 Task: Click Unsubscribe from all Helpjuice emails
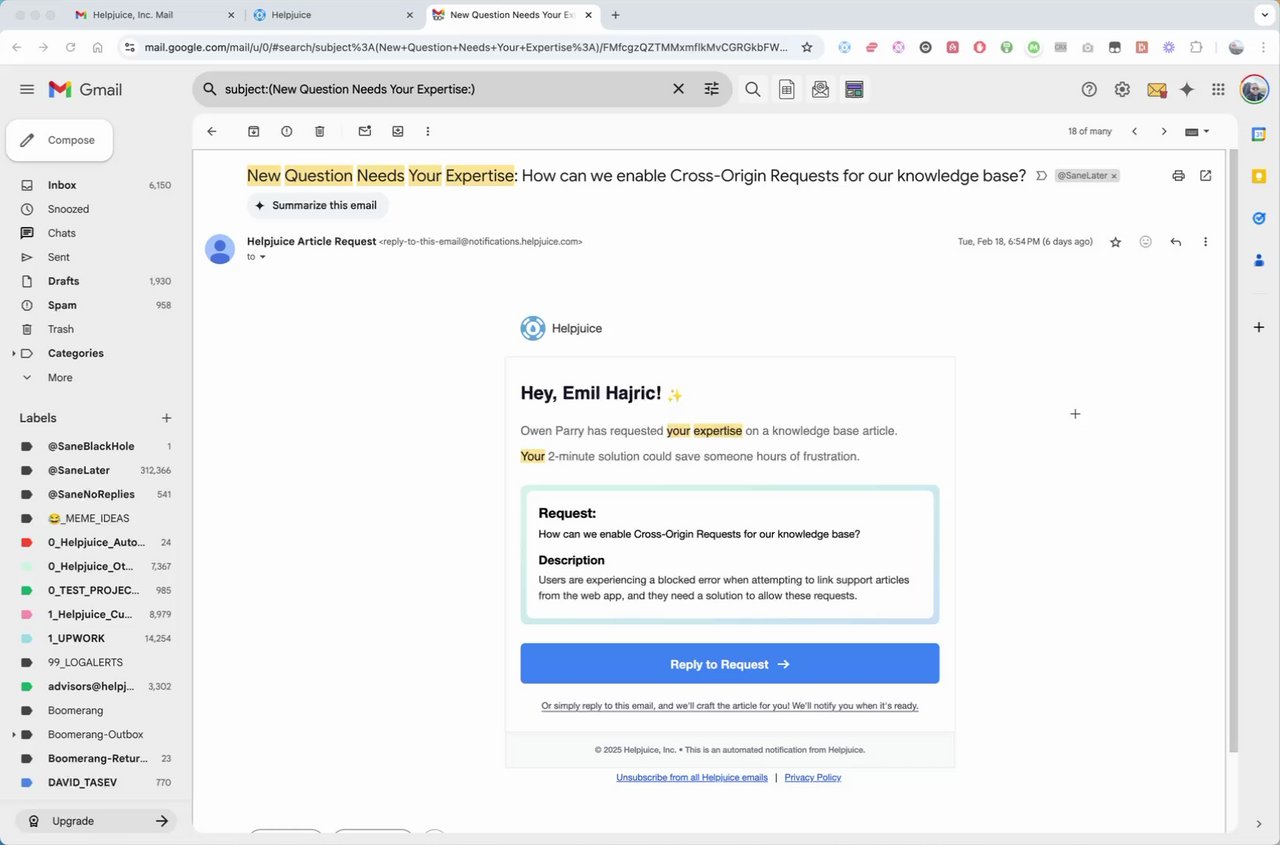(x=692, y=777)
